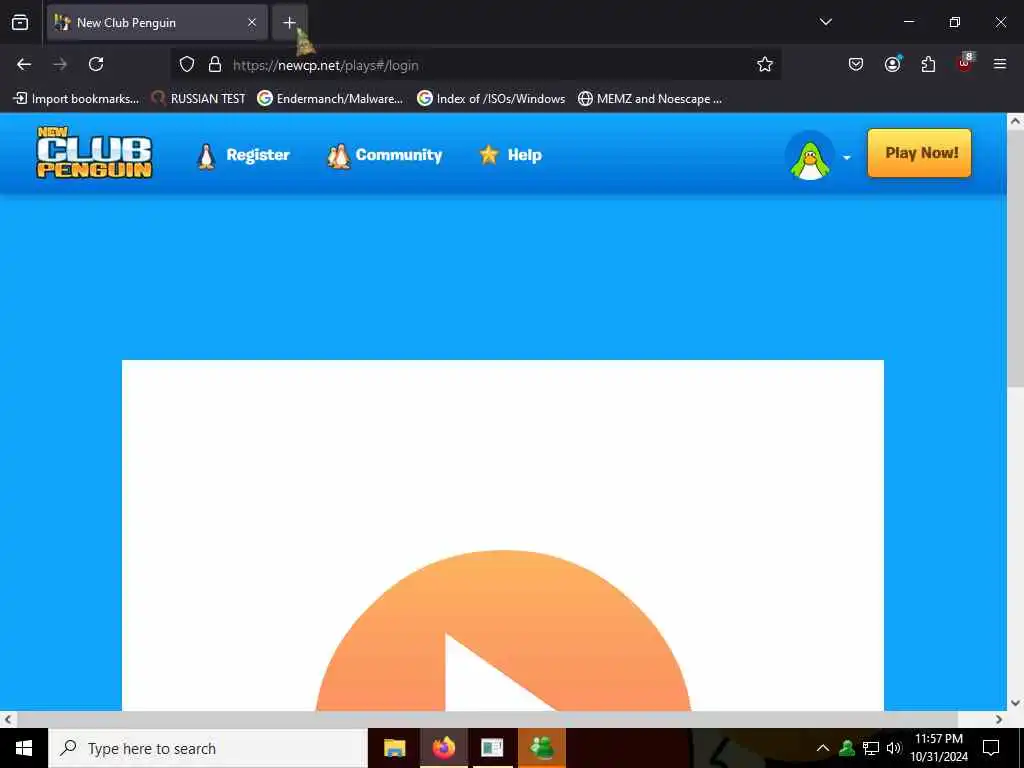Viewport: 1024px width, 768px height.
Task: View site security padlock info
Action: tap(214, 64)
